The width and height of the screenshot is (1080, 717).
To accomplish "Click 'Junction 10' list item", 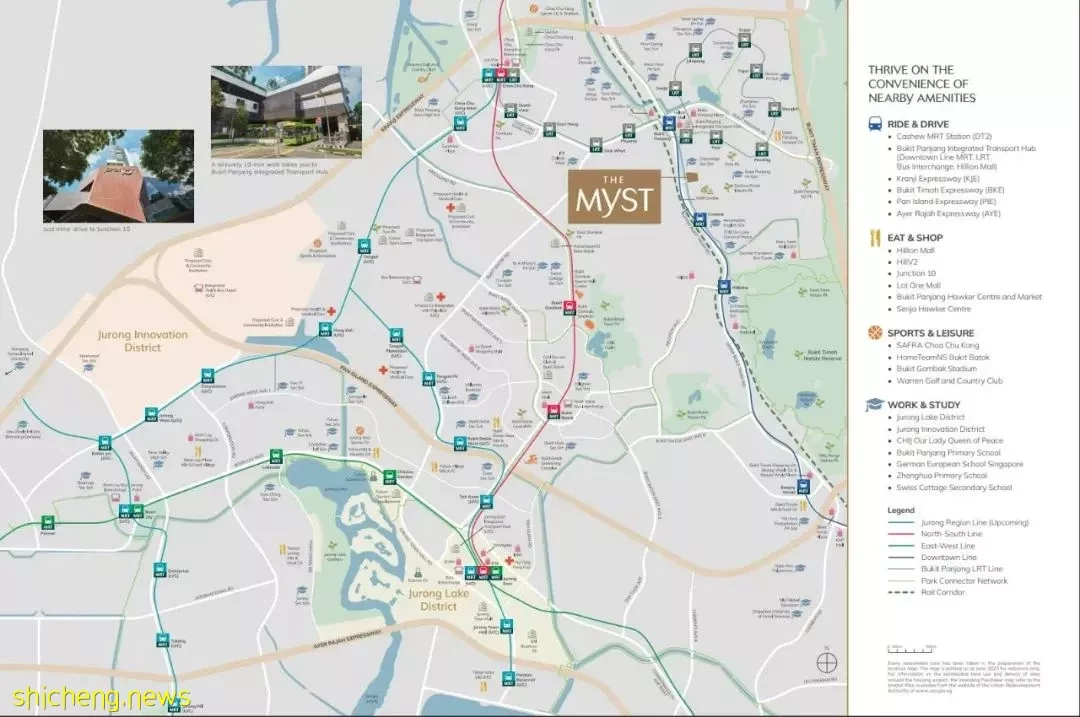I will pos(916,273).
